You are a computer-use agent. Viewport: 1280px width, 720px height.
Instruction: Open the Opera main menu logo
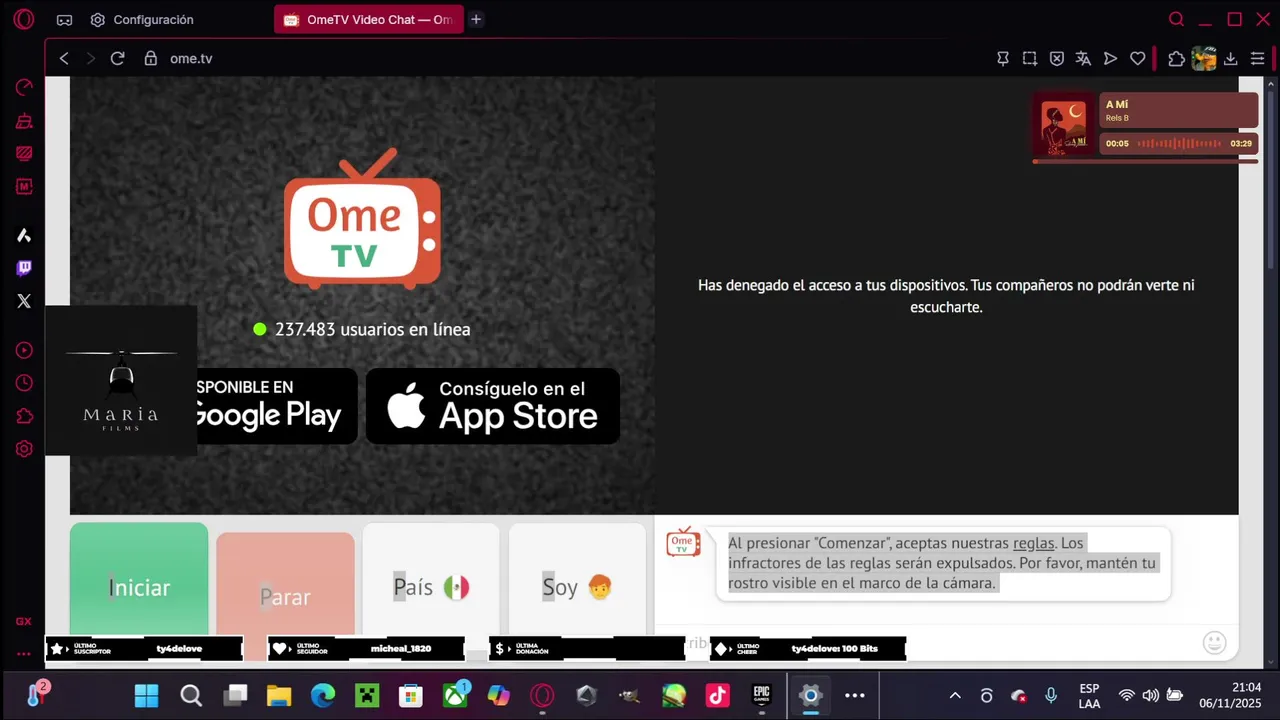coord(24,19)
